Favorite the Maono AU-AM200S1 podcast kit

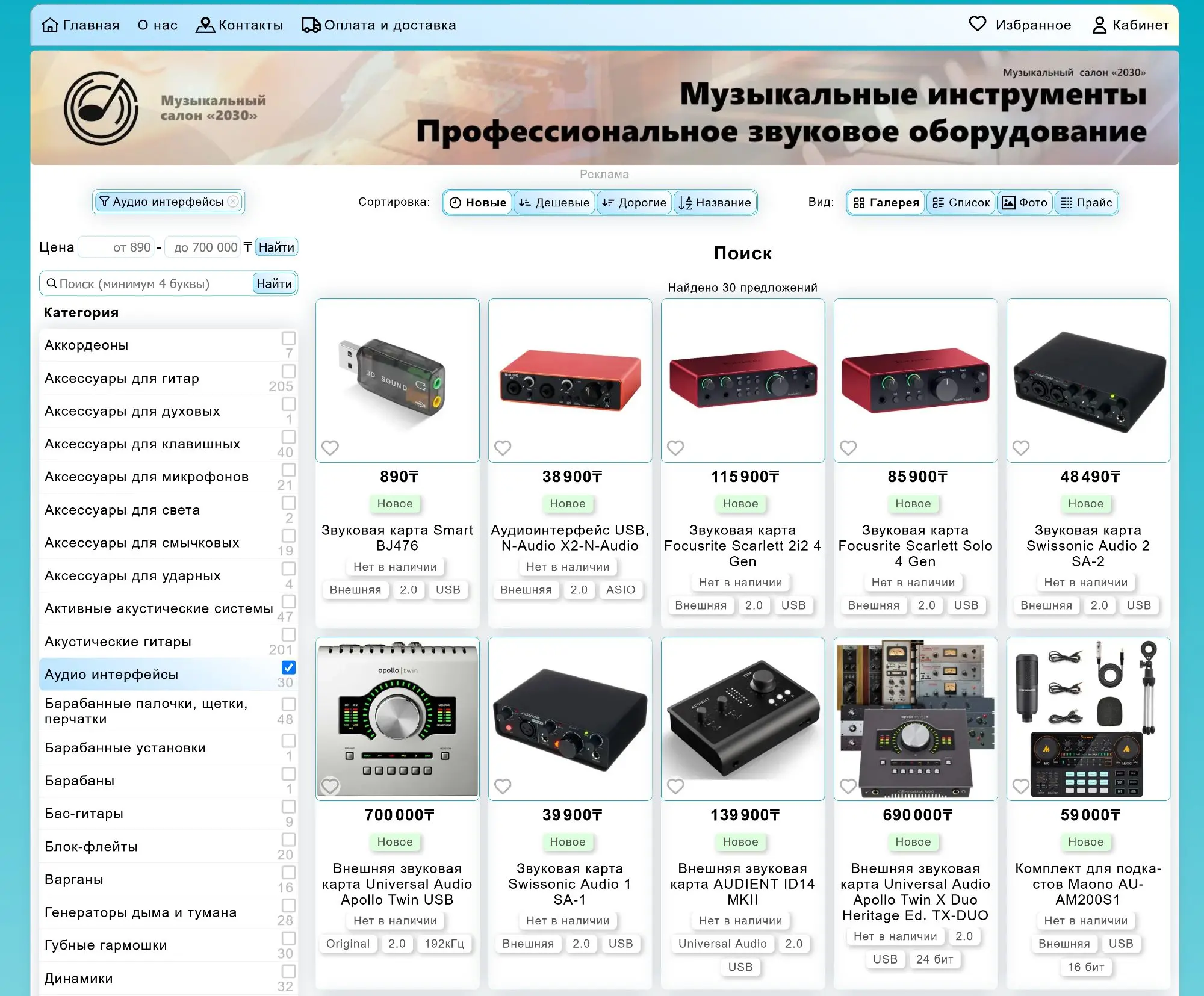click(1021, 786)
